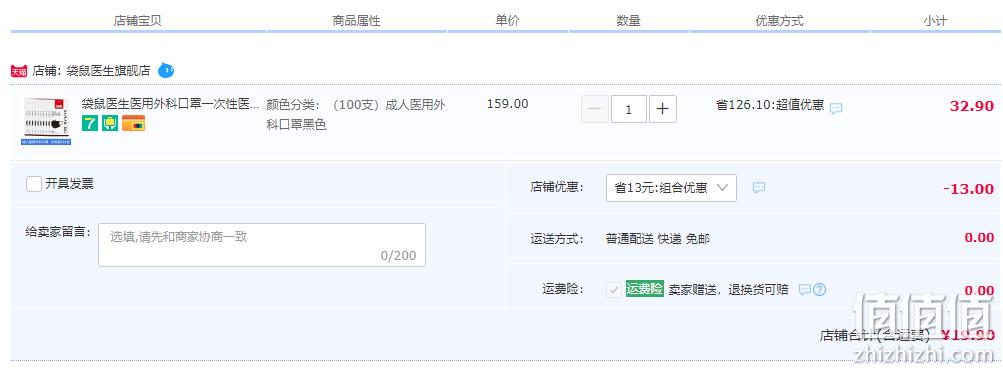Click the 小计 column header
This screenshot has height=372, width=1003.
935,20
